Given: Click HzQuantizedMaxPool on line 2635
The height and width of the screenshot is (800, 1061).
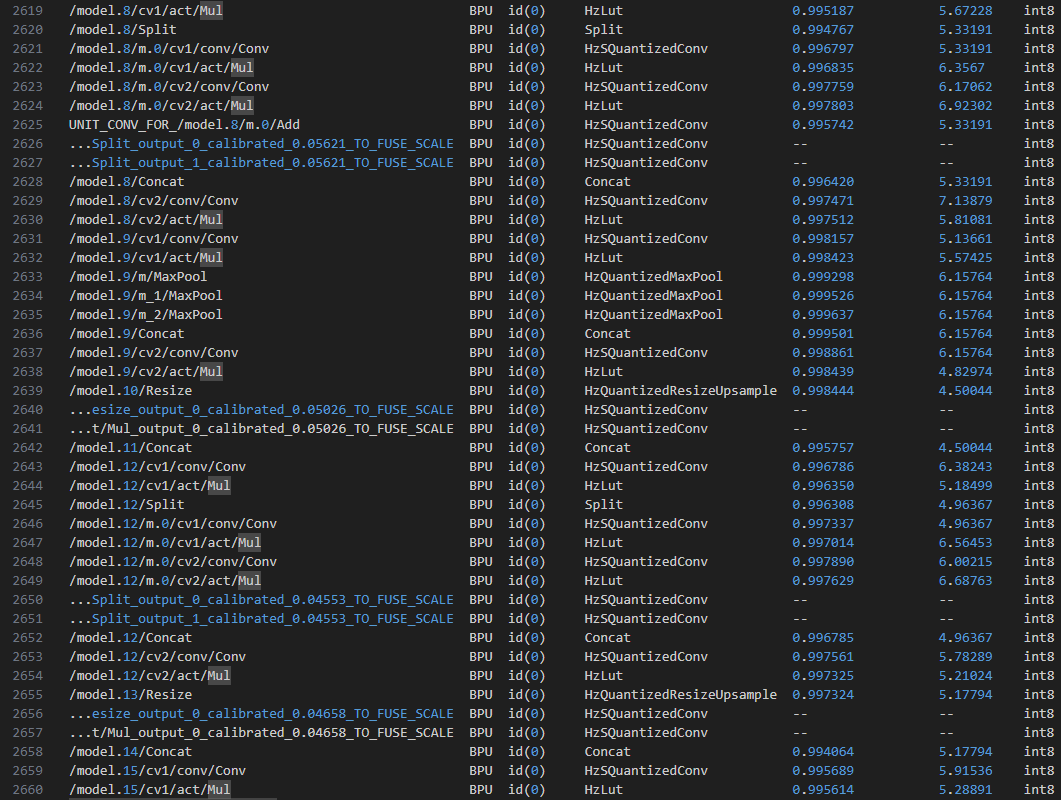Looking at the screenshot, I should click(653, 315).
